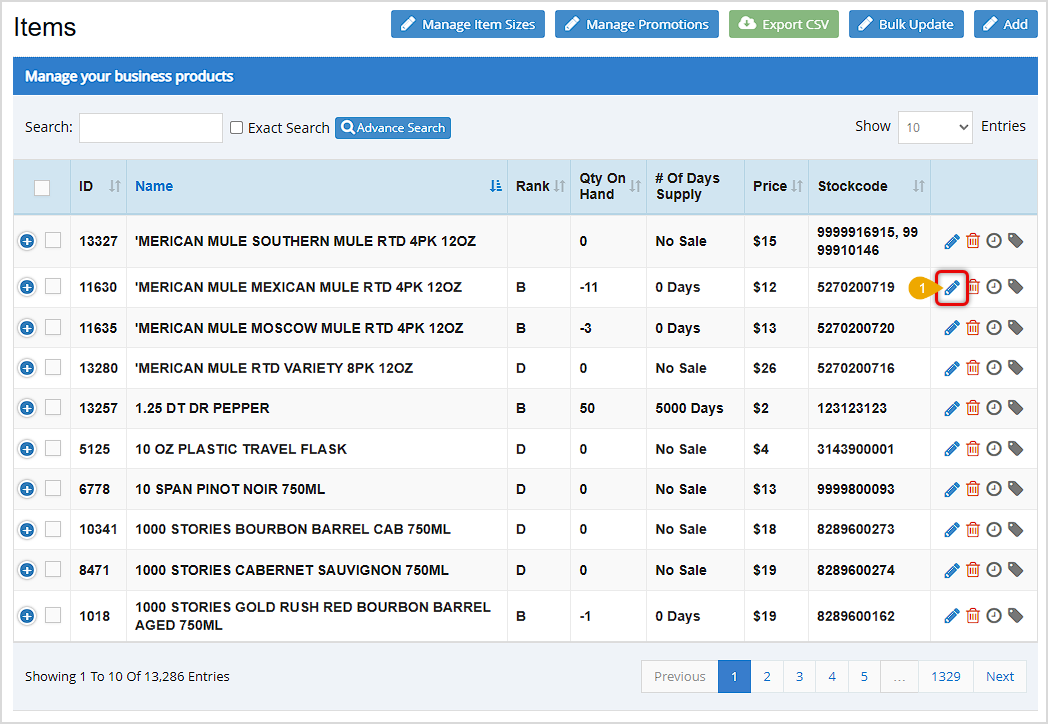Delete the 1.25 DT DR PEPPER item
This screenshot has height=724, width=1048.
pos(973,408)
